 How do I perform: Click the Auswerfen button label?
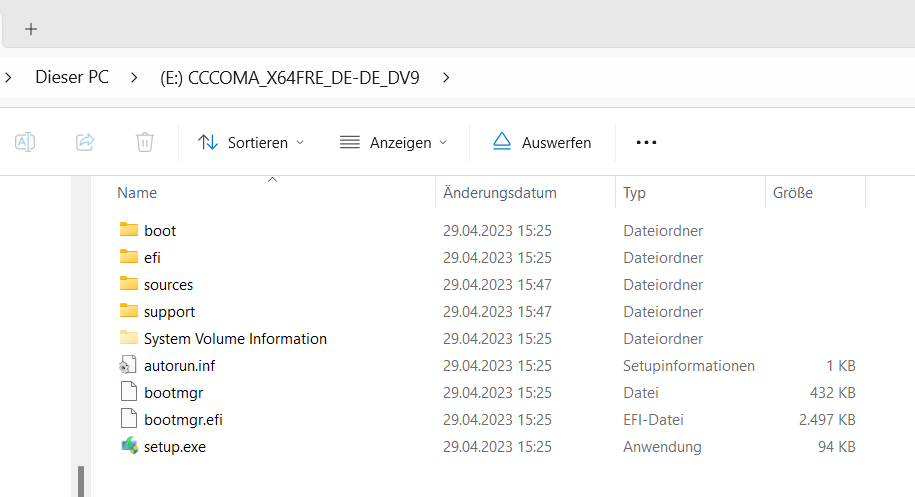click(556, 143)
